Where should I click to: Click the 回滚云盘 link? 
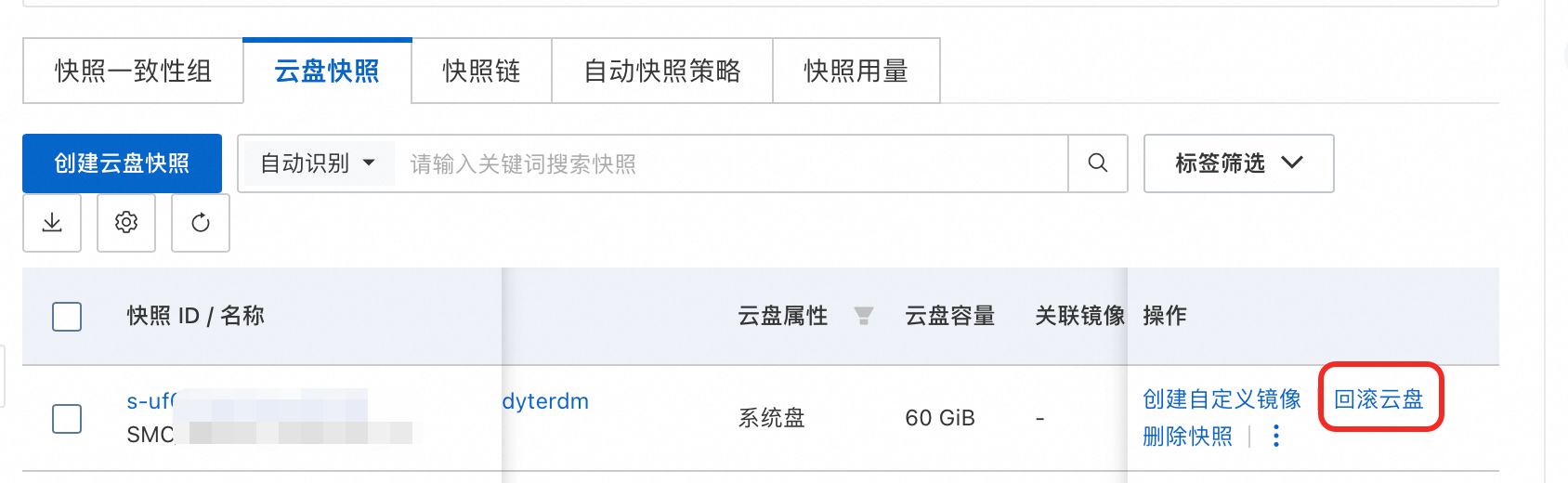pos(1379,399)
